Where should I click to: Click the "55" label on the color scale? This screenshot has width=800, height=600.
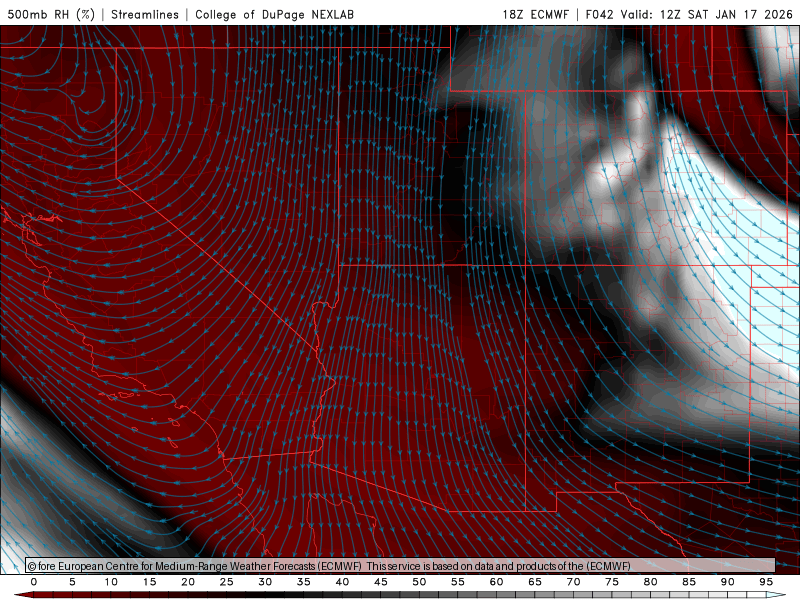tap(458, 582)
